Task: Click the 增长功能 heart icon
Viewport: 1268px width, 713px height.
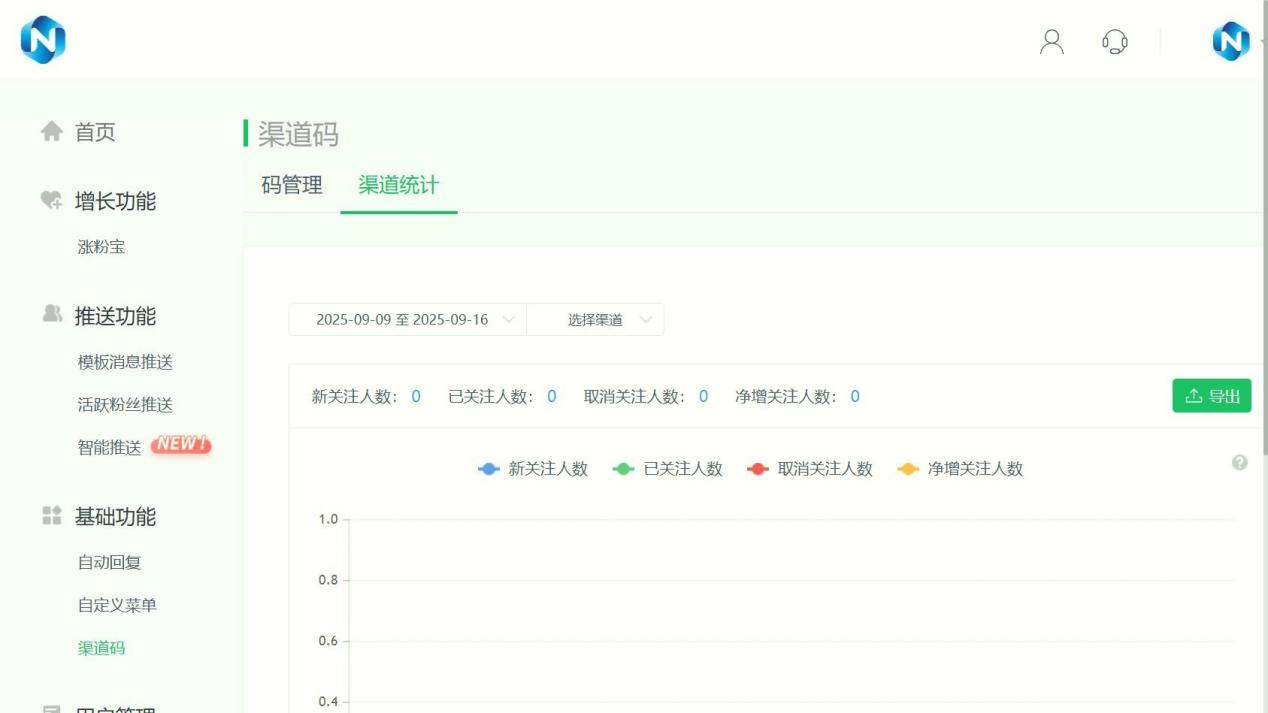Action: [x=51, y=201]
